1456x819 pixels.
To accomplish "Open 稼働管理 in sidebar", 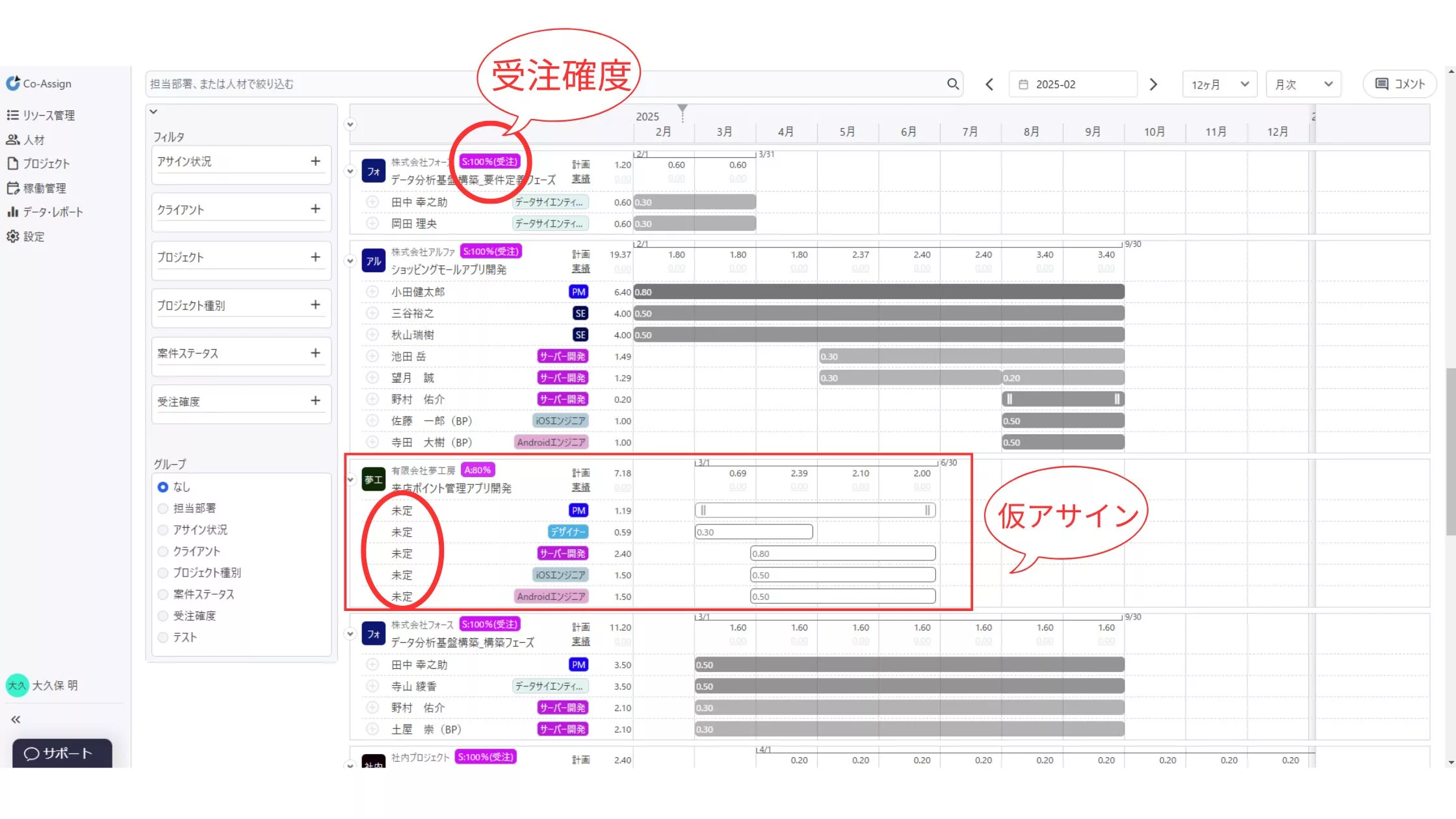I will 36,188.
